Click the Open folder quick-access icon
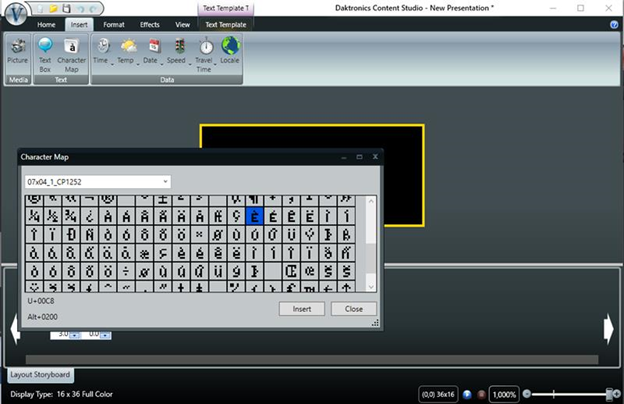The height and width of the screenshot is (404, 624). pyautogui.click(x=53, y=8)
